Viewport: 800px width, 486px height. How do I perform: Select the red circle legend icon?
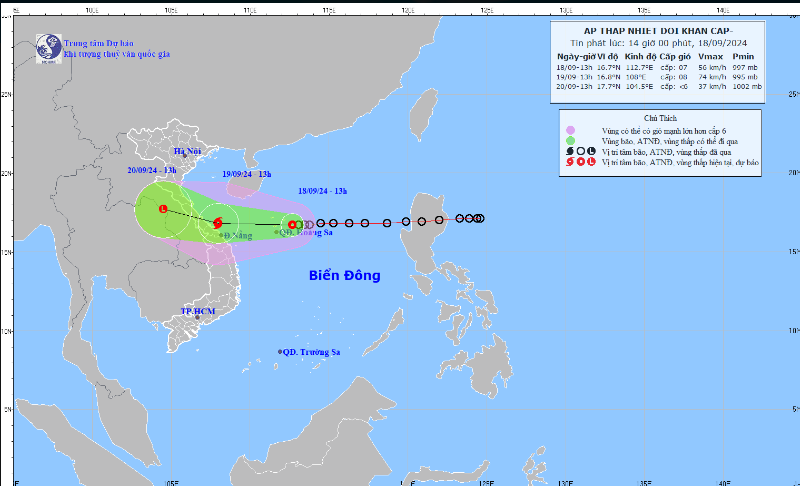point(581,162)
